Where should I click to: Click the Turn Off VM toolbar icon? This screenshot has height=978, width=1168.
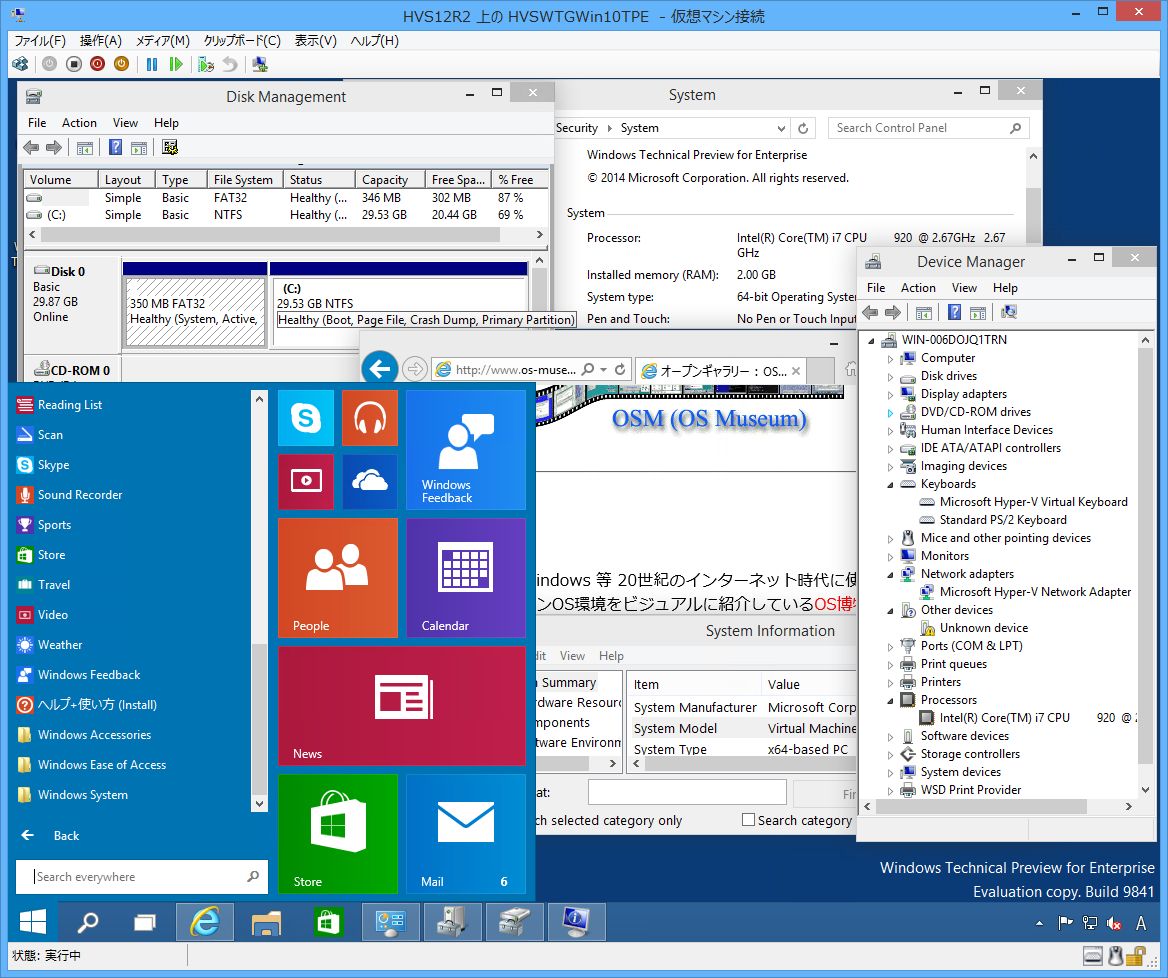(x=74, y=64)
